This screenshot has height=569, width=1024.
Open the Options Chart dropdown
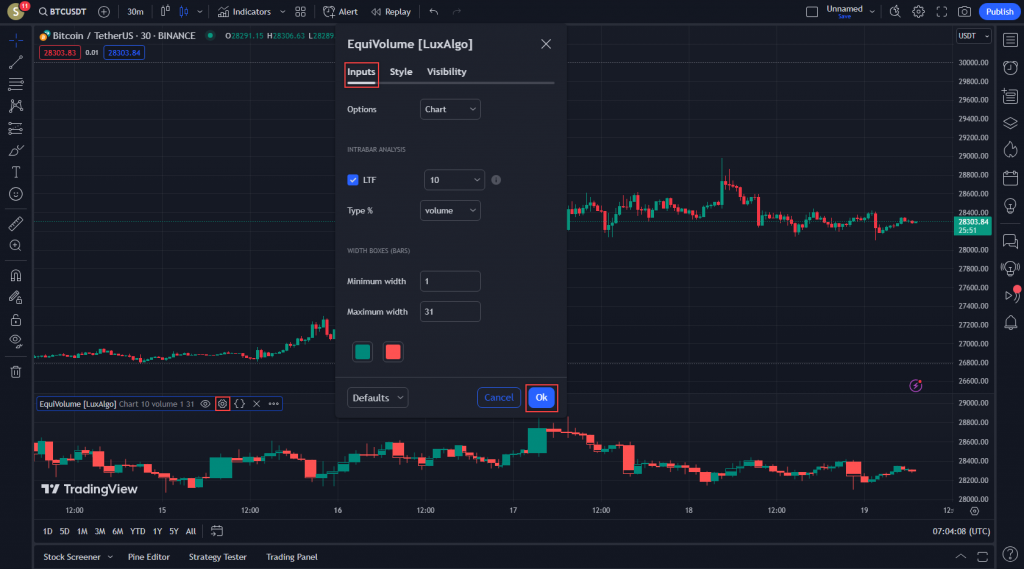(x=450, y=109)
